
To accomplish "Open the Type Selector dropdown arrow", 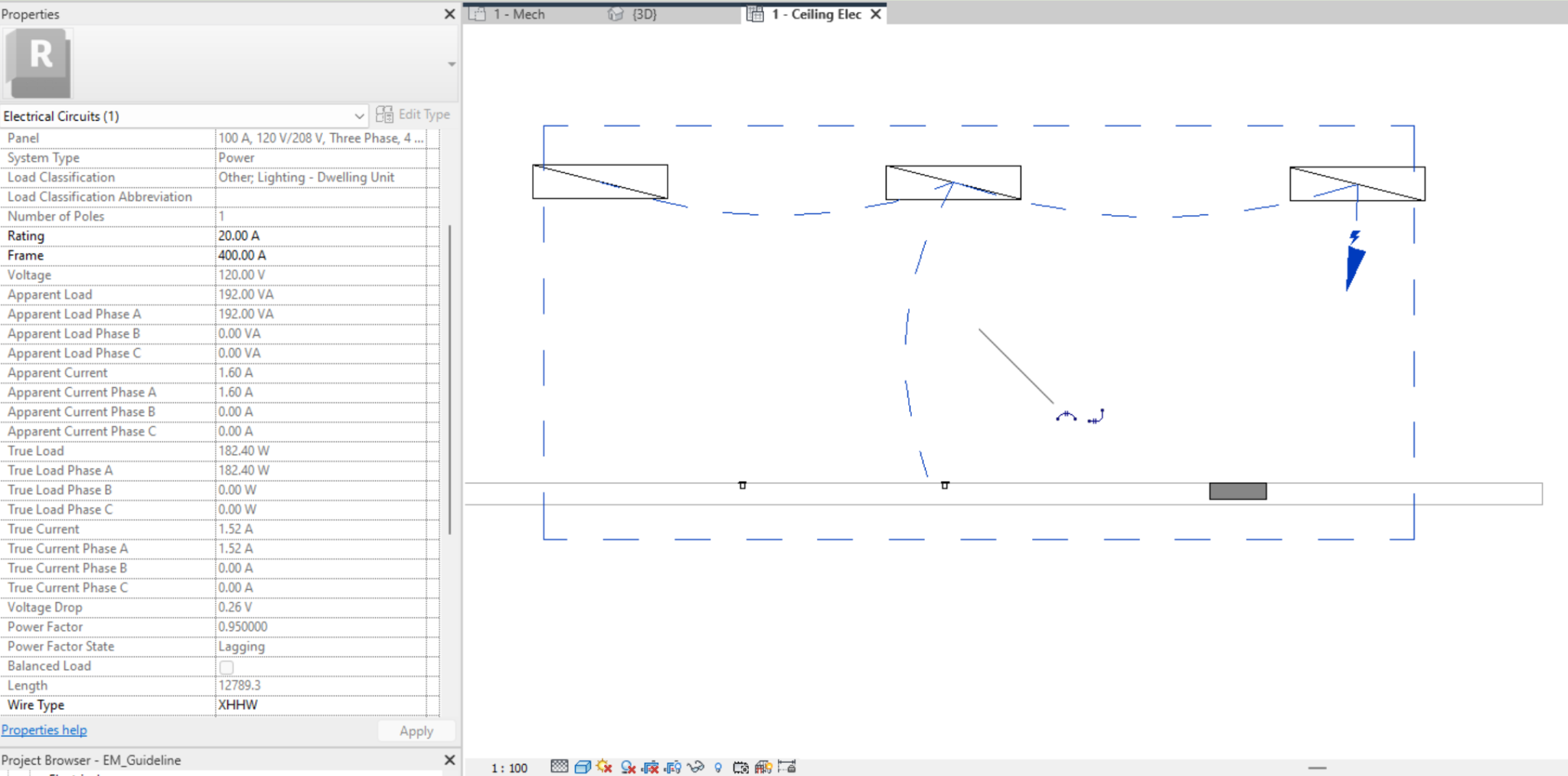I will [x=452, y=64].
